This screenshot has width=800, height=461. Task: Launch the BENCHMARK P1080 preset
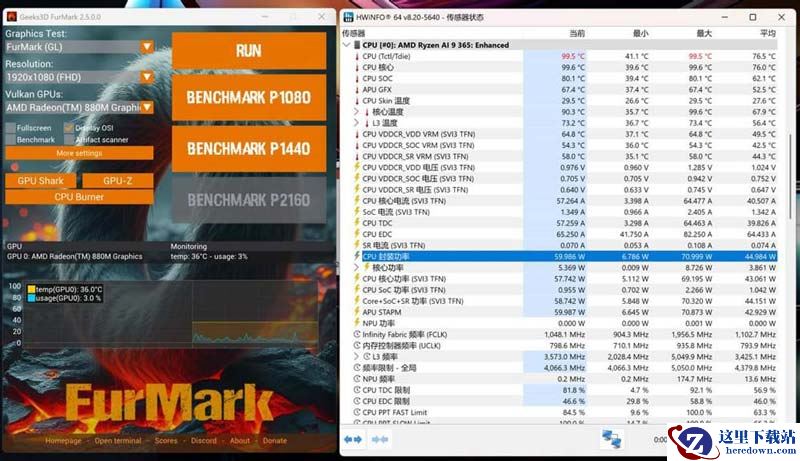[x=249, y=97]
